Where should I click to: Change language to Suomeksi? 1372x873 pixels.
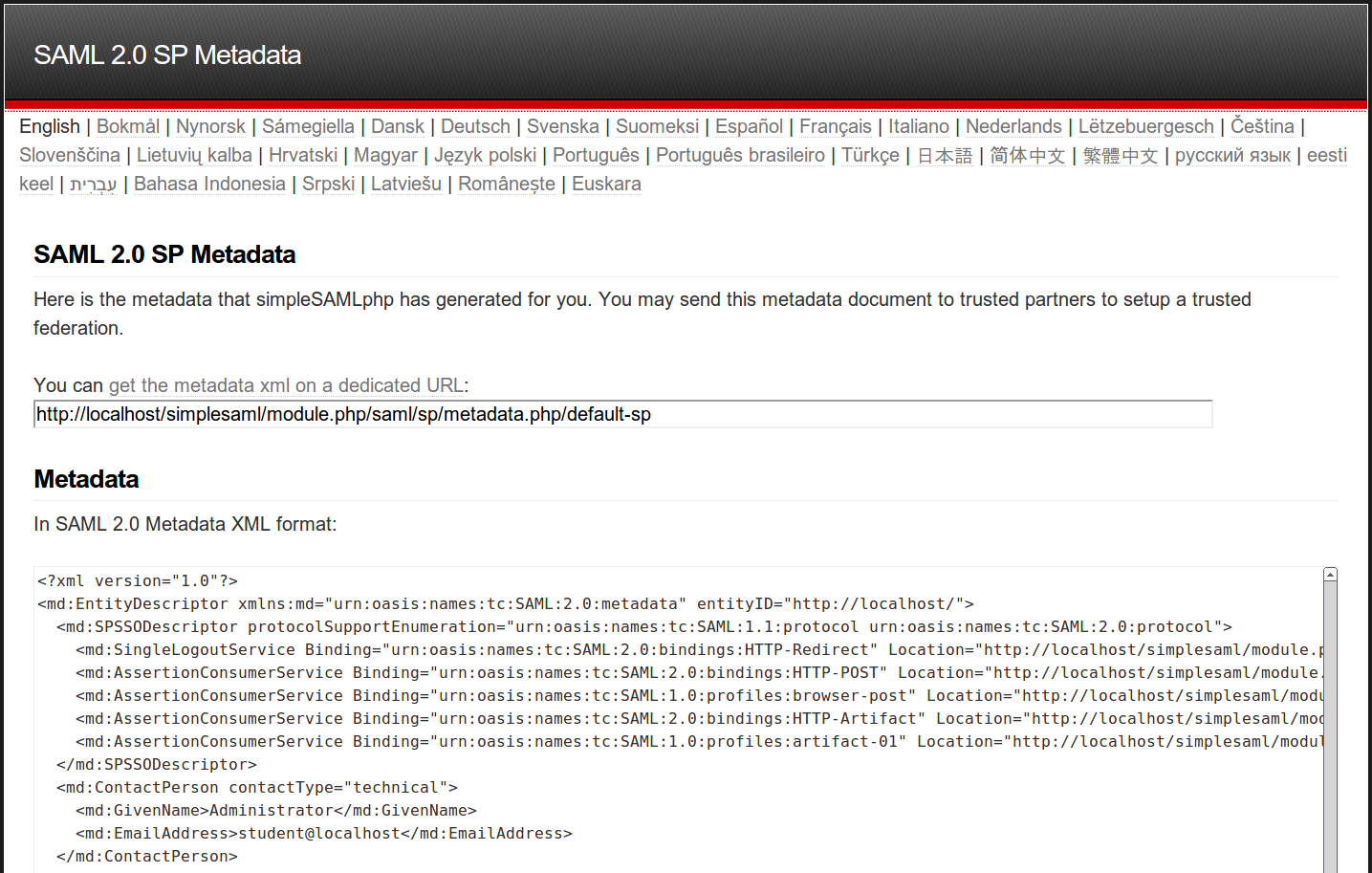pos(657,126)
